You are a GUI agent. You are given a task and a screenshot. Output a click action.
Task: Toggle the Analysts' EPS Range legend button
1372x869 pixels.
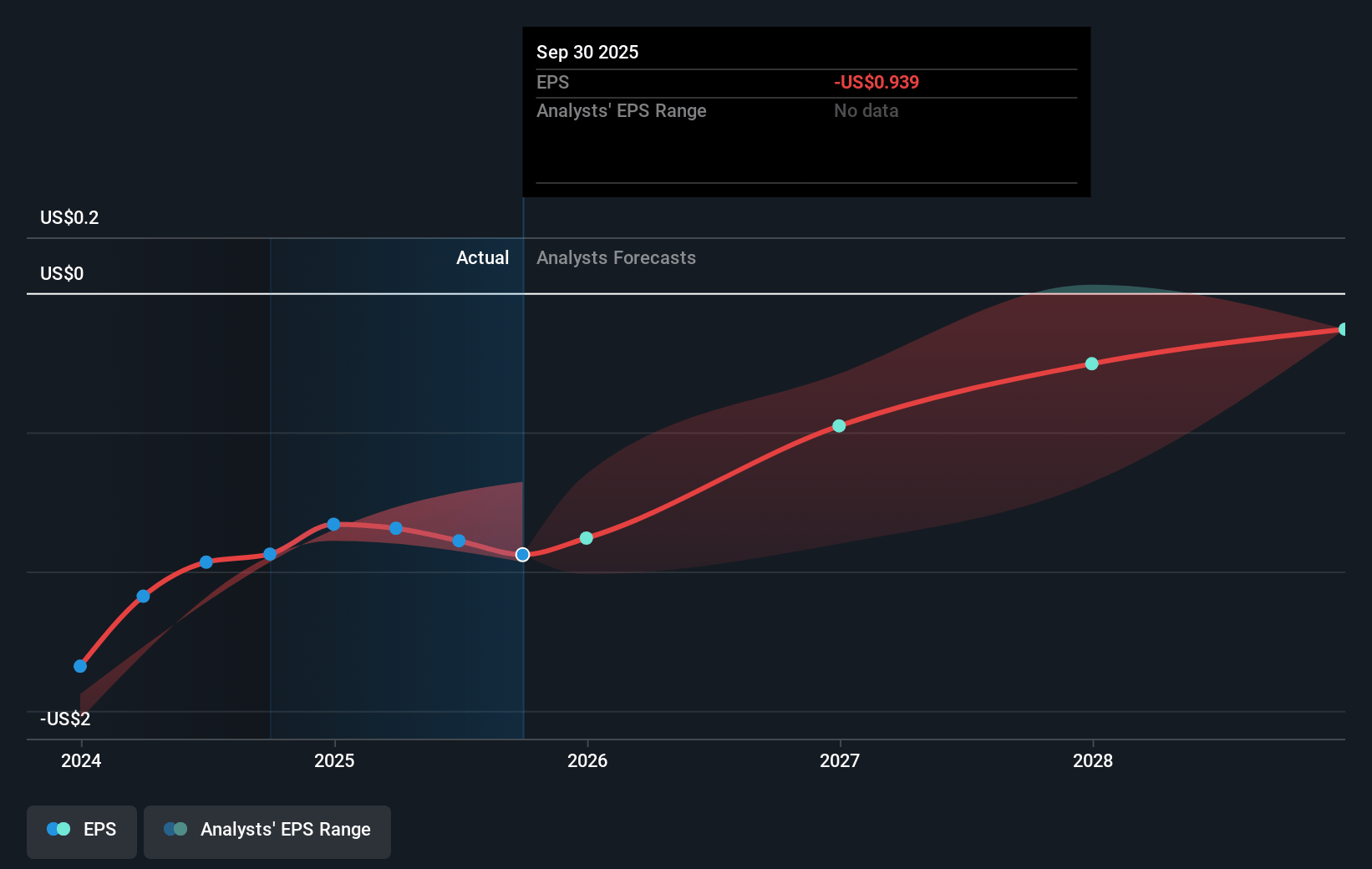point(267,831)
